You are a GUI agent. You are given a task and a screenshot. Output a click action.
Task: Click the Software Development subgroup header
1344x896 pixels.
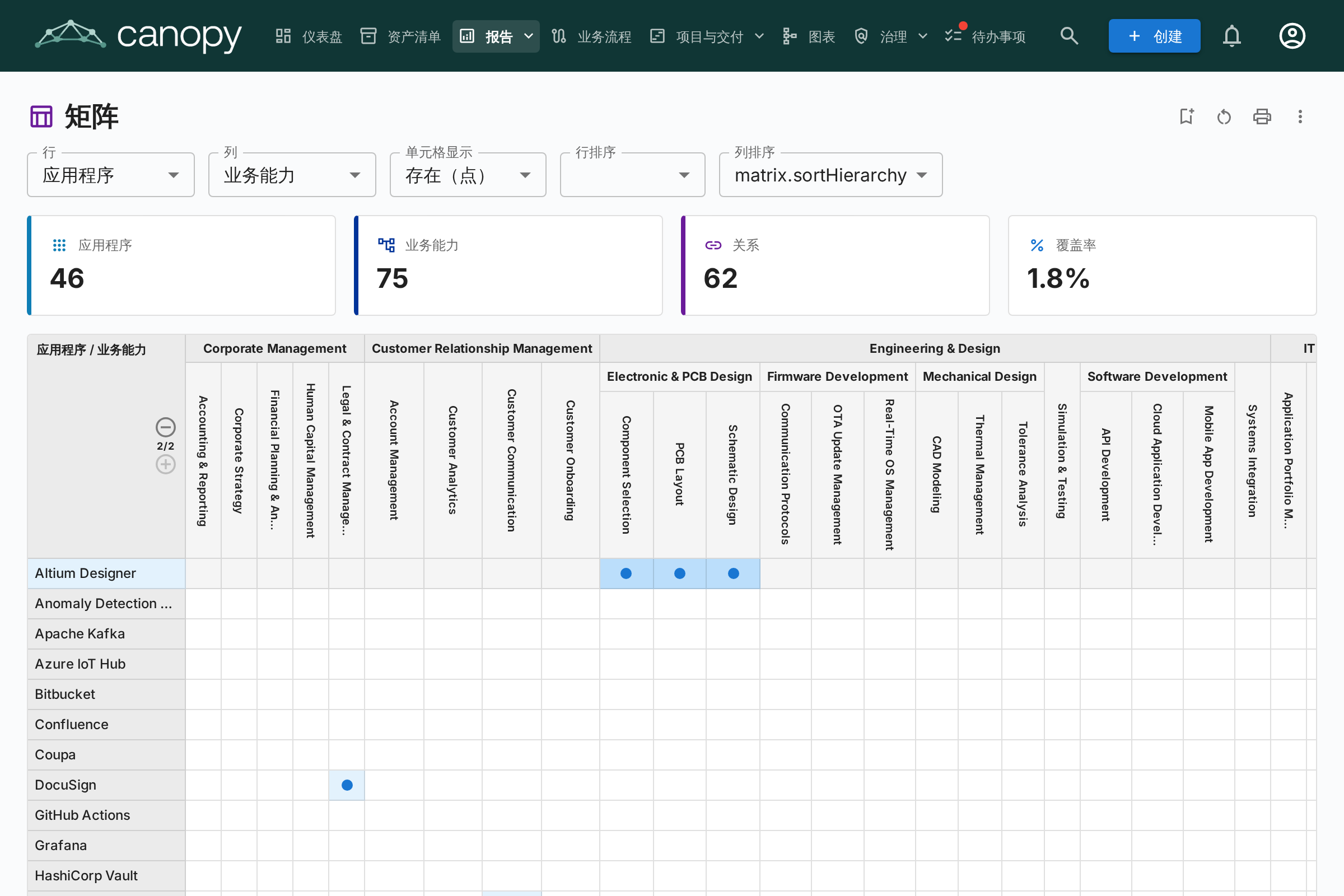(1157, 376)
